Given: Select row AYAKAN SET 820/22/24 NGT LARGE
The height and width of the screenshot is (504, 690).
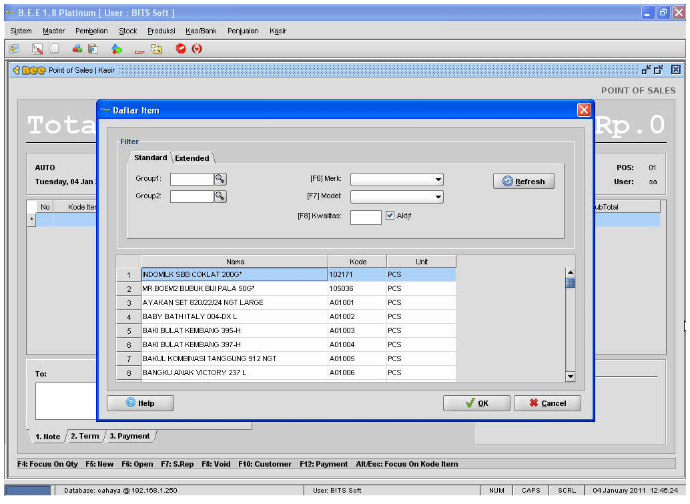Looking at the screenshot, I should pyautogui.click(x=286, y=303).
